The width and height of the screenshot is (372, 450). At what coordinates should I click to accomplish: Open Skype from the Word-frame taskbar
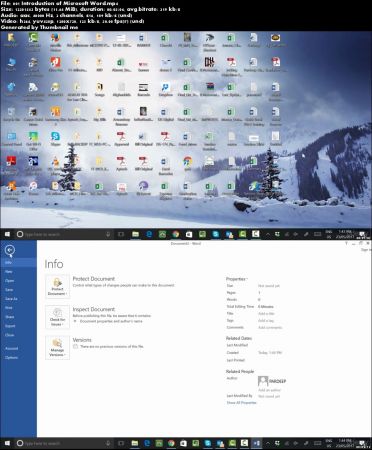208,443
